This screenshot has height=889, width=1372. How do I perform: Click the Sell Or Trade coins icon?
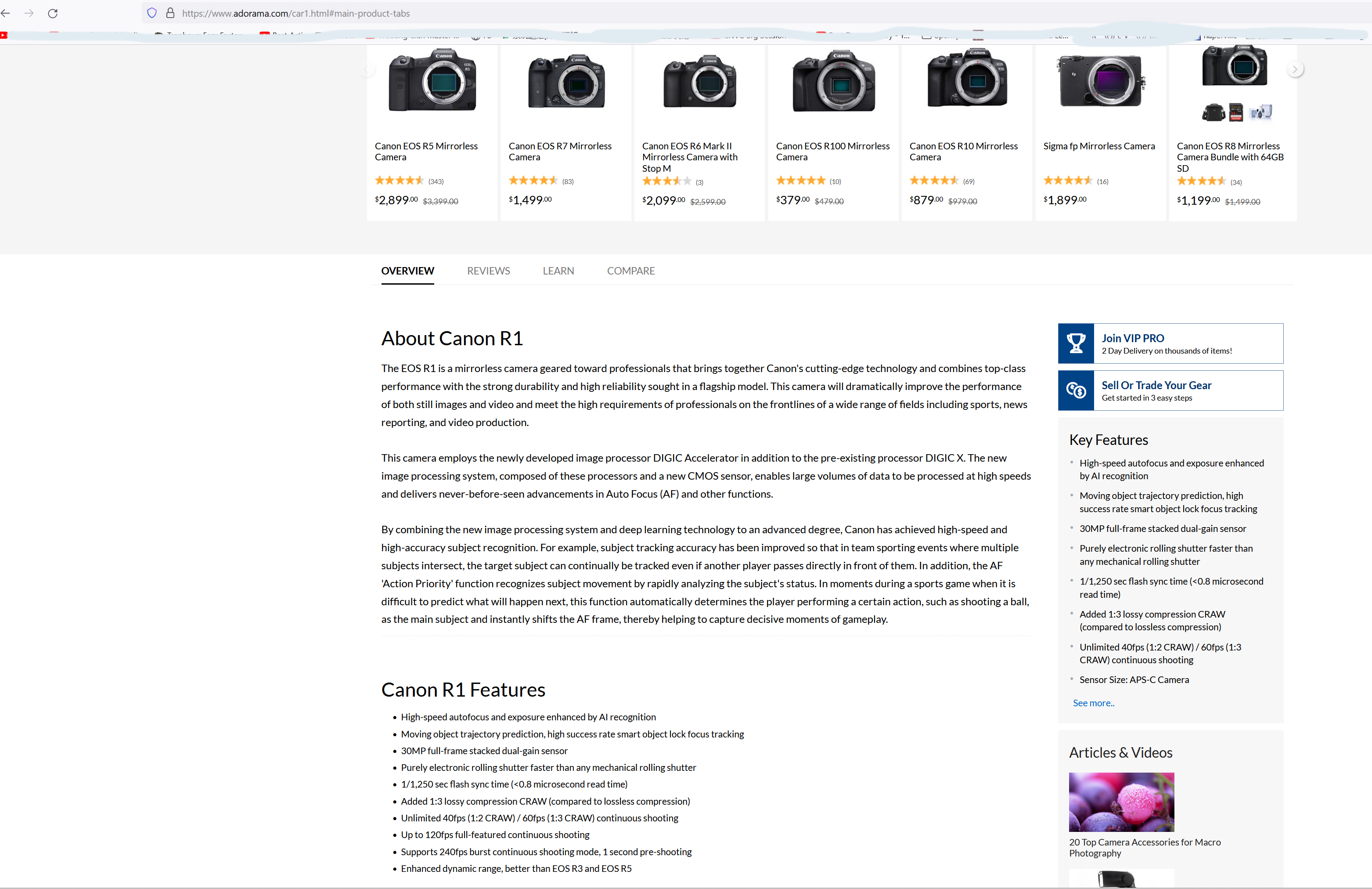(1076, 390)
